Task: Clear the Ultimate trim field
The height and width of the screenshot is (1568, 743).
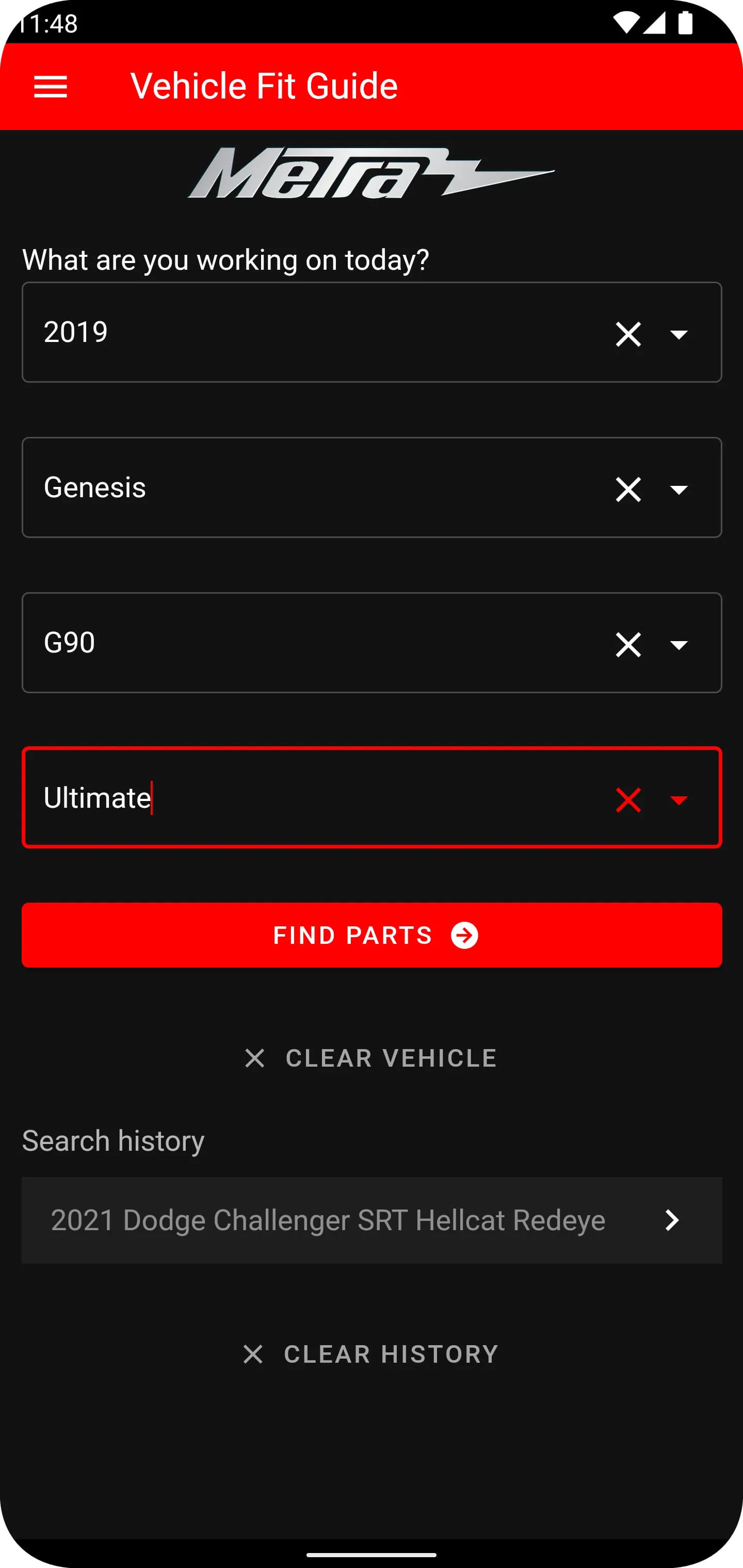Action: point(628,800)
